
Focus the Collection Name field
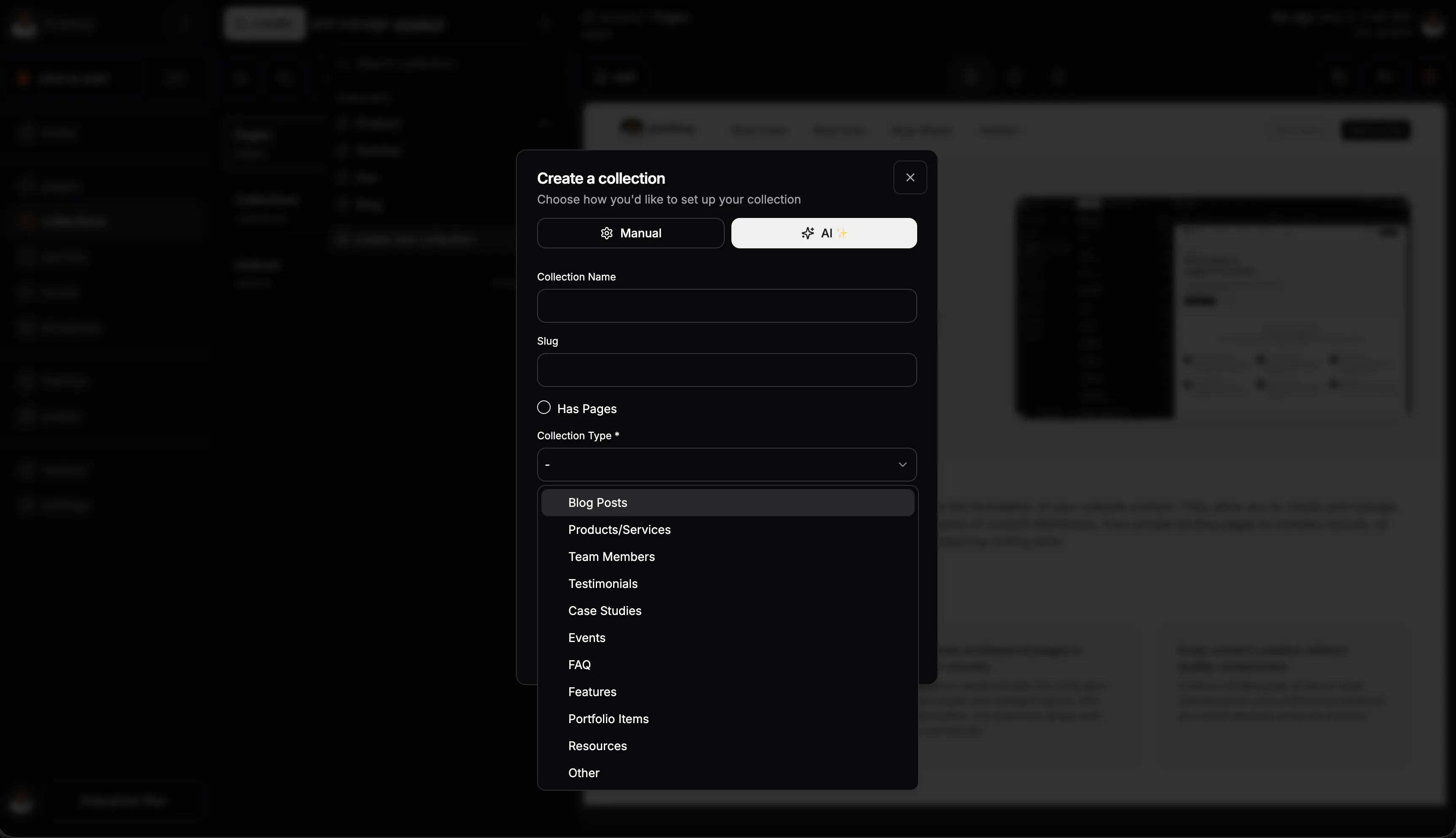pyautogui.click(x=726, y=306)
